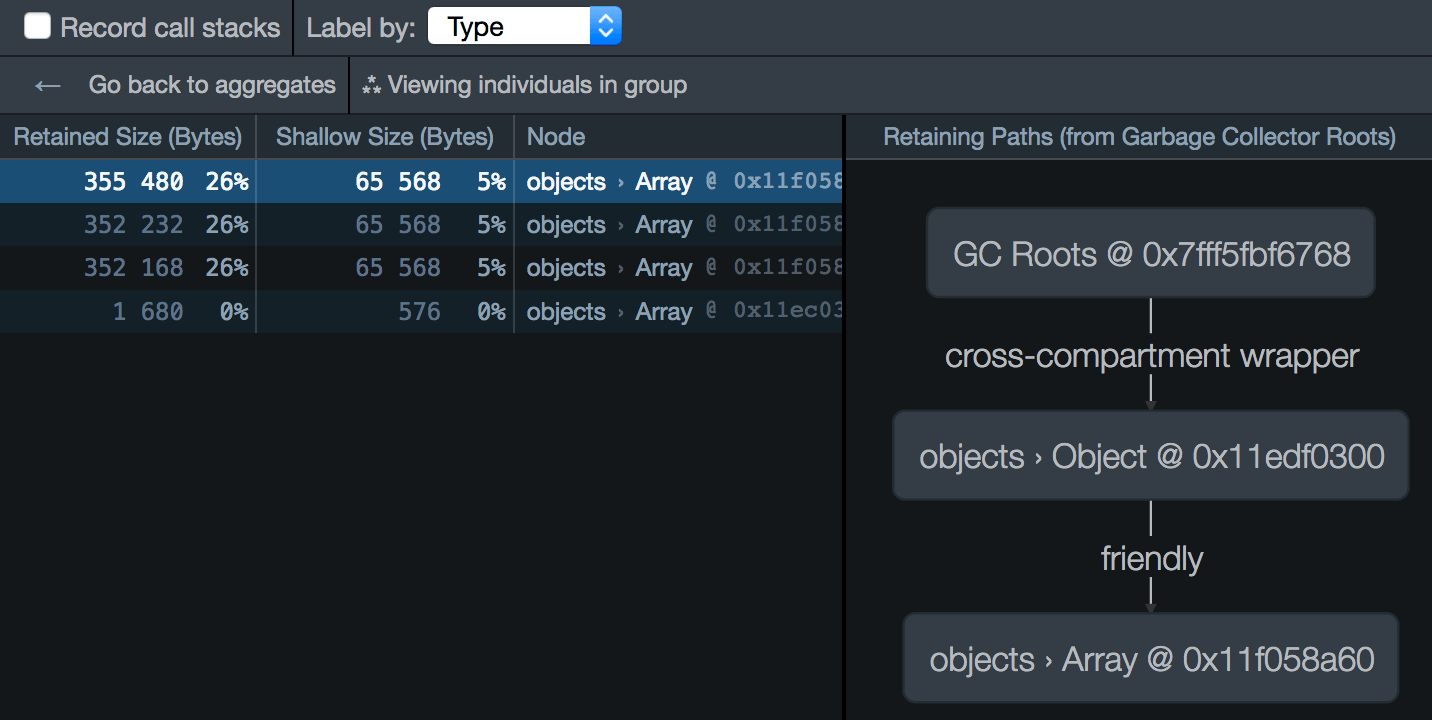Click Go back to aggregates
The height and width of the screenshot is (720, 1432).
(211, 85)
